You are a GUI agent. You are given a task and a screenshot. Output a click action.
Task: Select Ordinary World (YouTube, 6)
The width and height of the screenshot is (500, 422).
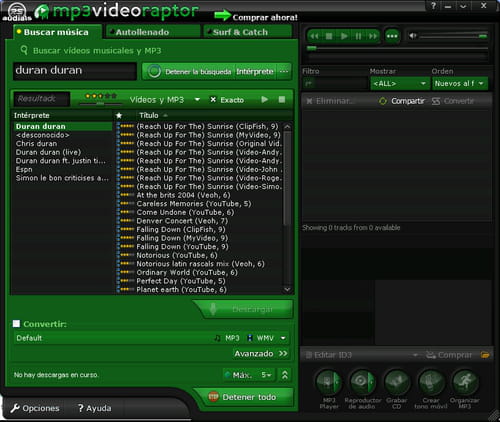[187, 273]
